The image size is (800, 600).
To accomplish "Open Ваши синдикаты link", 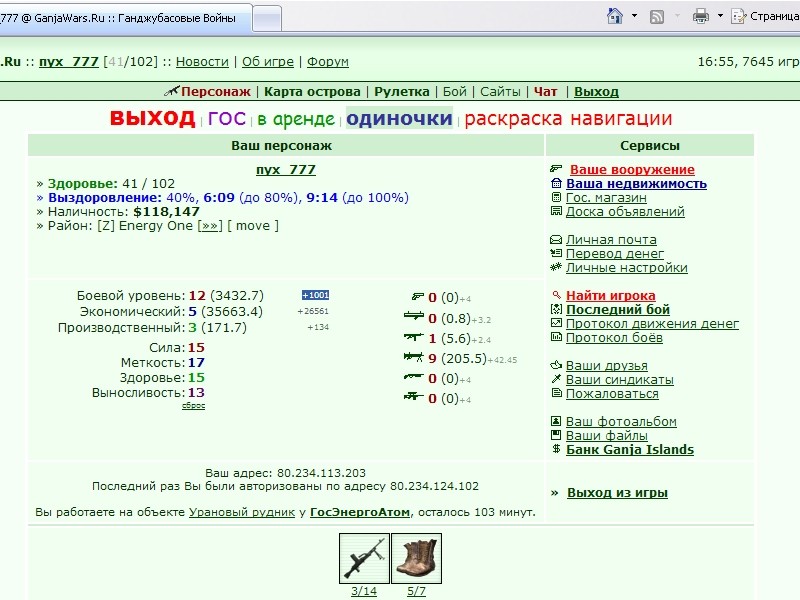I will 619,380.
